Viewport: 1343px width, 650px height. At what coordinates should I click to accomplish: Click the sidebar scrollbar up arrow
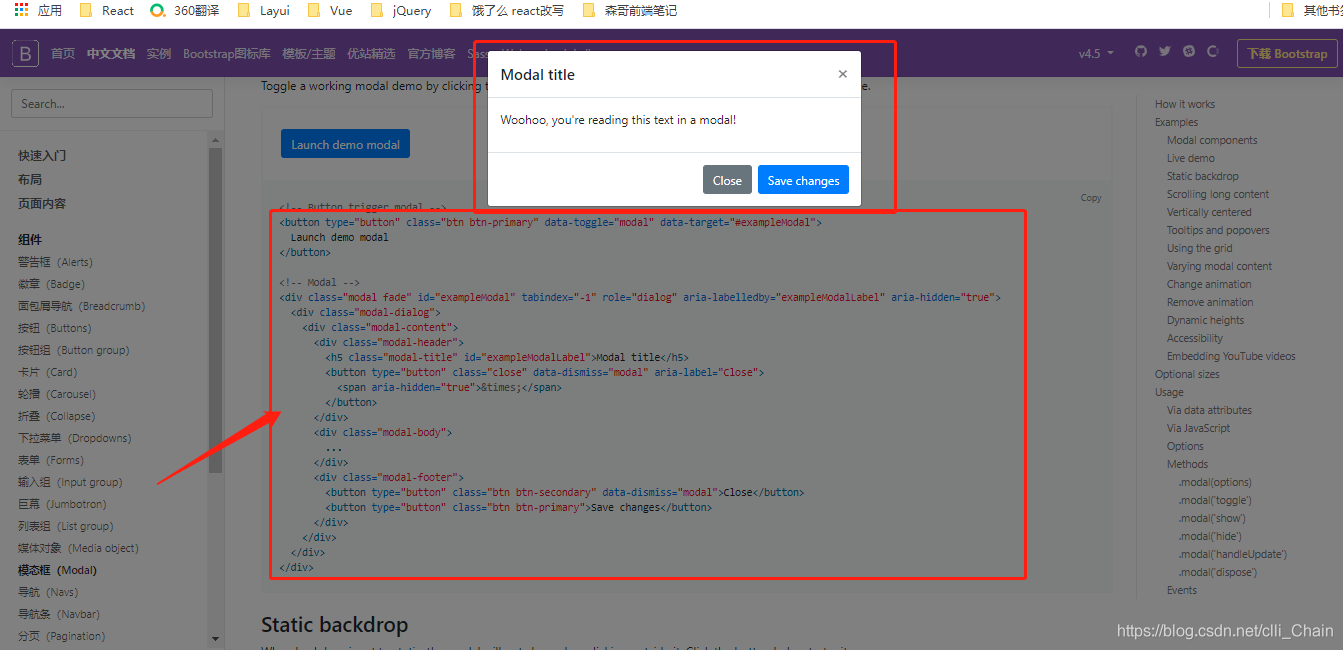(215, 139)
